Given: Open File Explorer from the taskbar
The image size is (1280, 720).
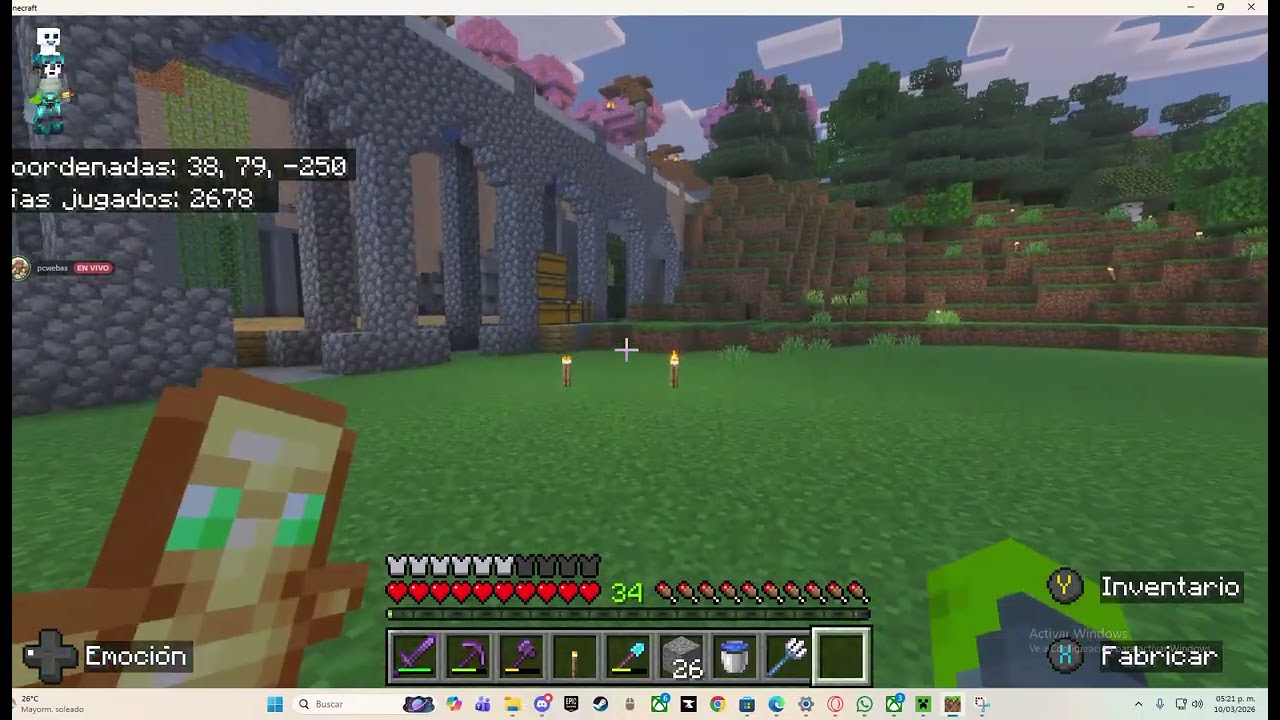Looking at the screenshot, I should (x=513, y=704).
